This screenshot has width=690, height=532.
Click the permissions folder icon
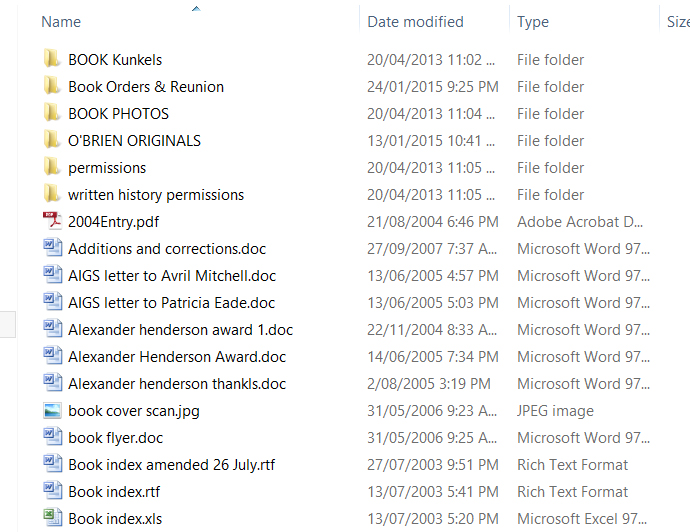(x=52, y=168)
